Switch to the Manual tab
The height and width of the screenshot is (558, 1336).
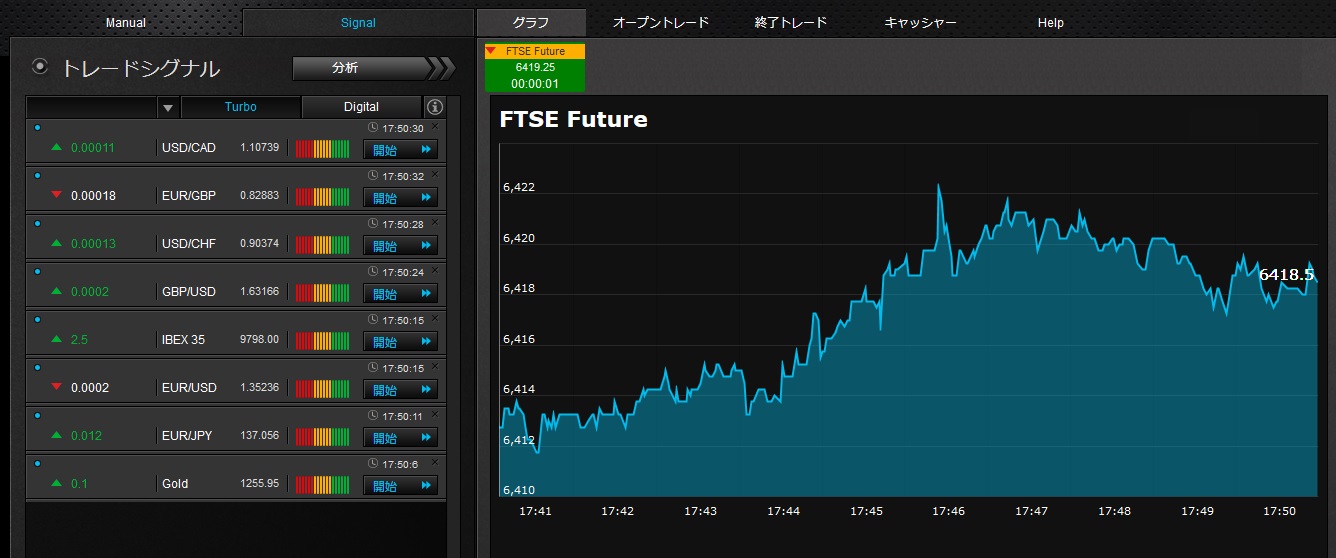click(x=126, y=22)
